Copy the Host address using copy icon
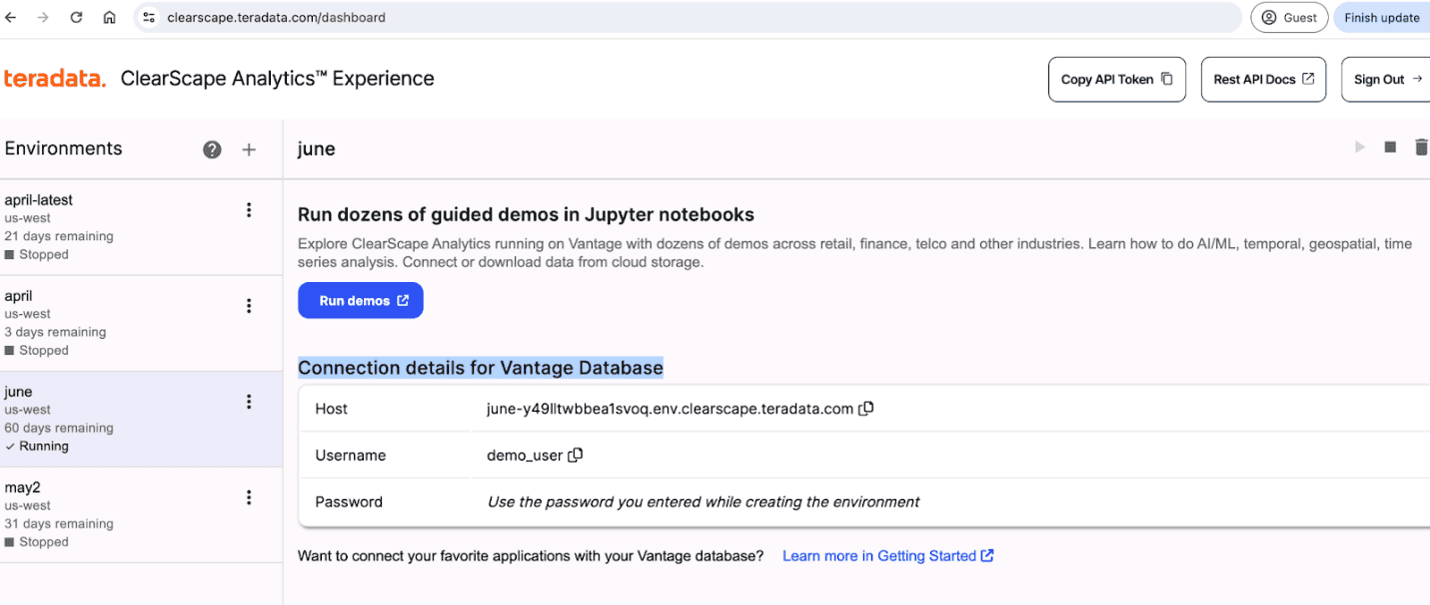This screenshot has width=1430, height=605. pos(866,408)
